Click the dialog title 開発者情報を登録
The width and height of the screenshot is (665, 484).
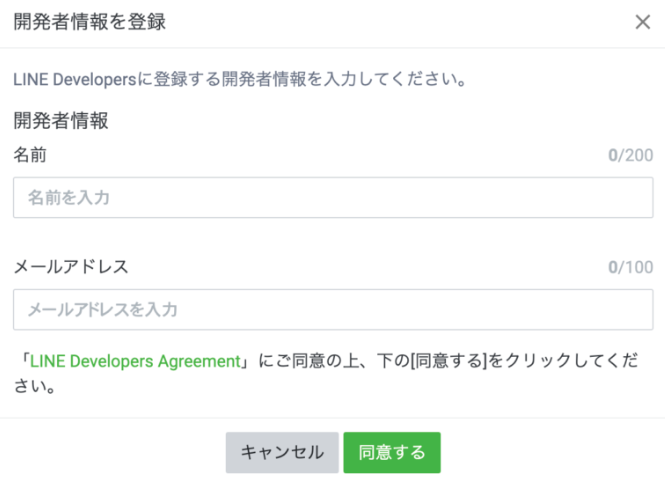click(x=90, y=23)
